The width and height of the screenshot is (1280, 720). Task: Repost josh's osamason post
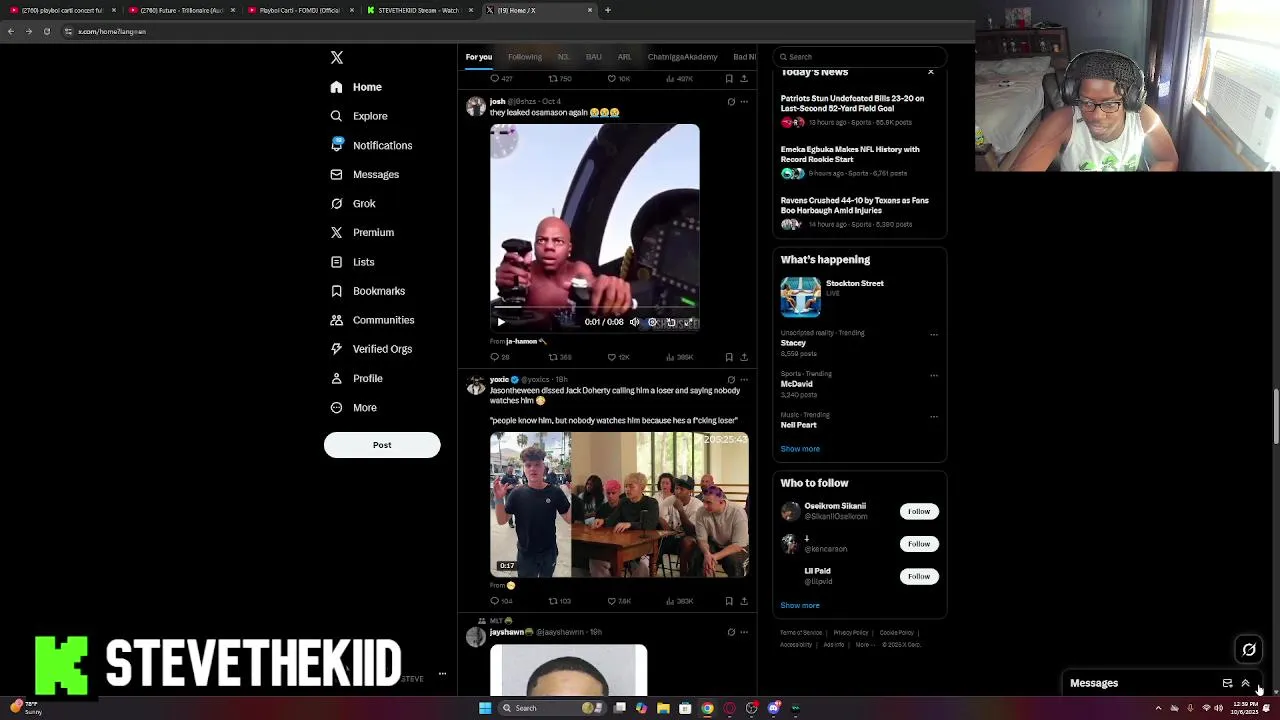click(553, 357)
